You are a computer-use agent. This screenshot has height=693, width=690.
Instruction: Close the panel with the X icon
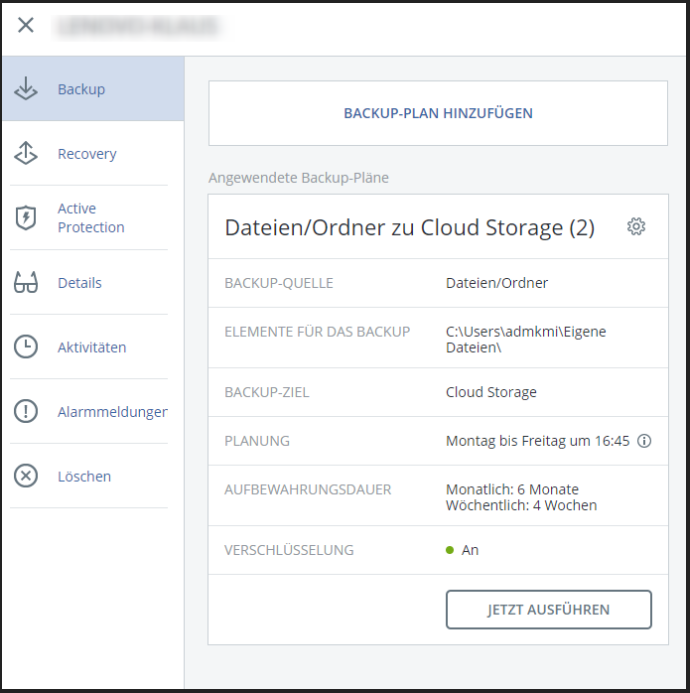[26, 26]
